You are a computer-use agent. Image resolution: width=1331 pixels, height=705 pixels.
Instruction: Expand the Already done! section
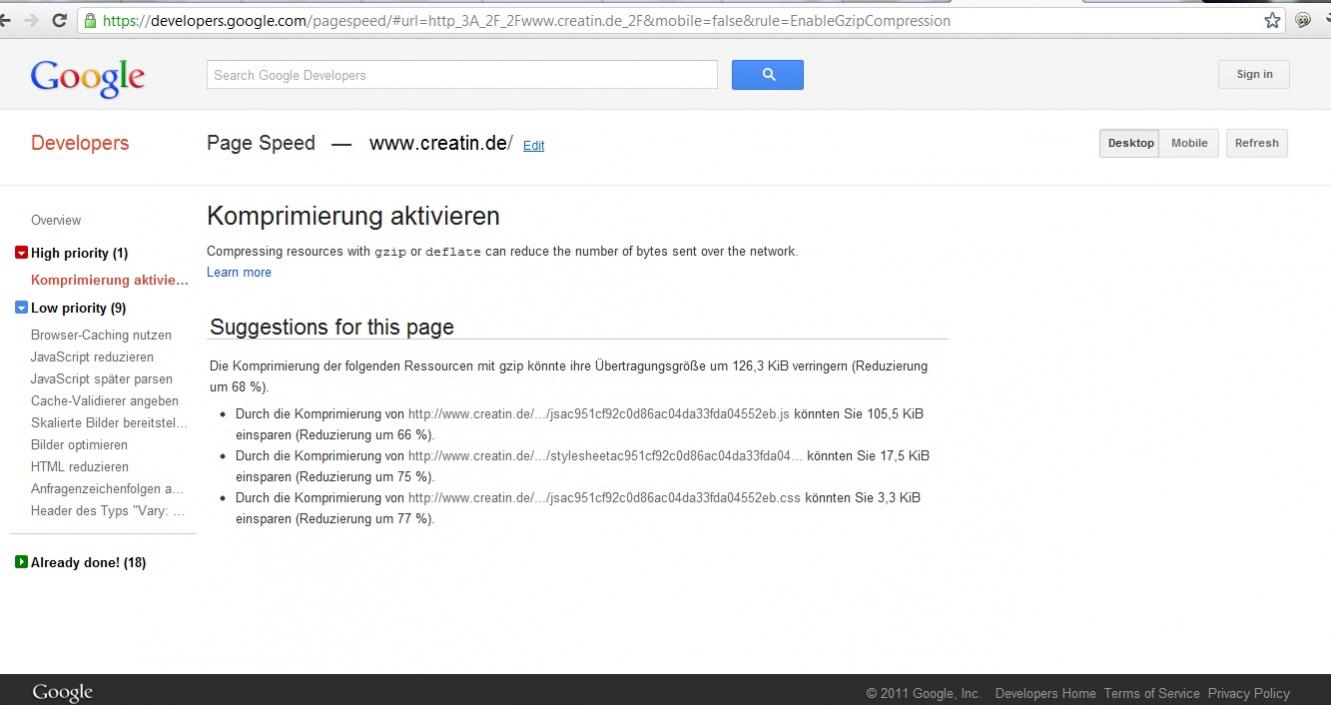pyautogui.click(x=21, y=562)
